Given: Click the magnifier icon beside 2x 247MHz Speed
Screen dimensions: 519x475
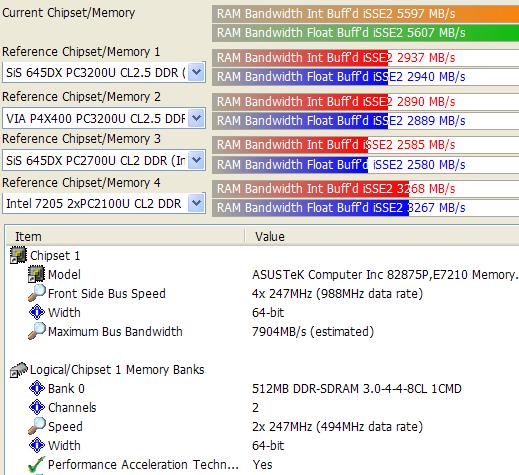Looking at the screenshot, I should point(36,426).
